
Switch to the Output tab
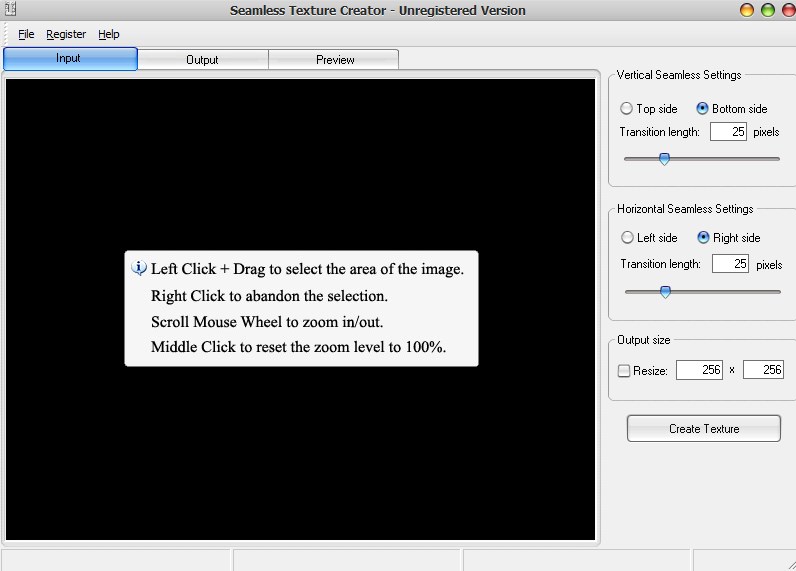(202, 60)
